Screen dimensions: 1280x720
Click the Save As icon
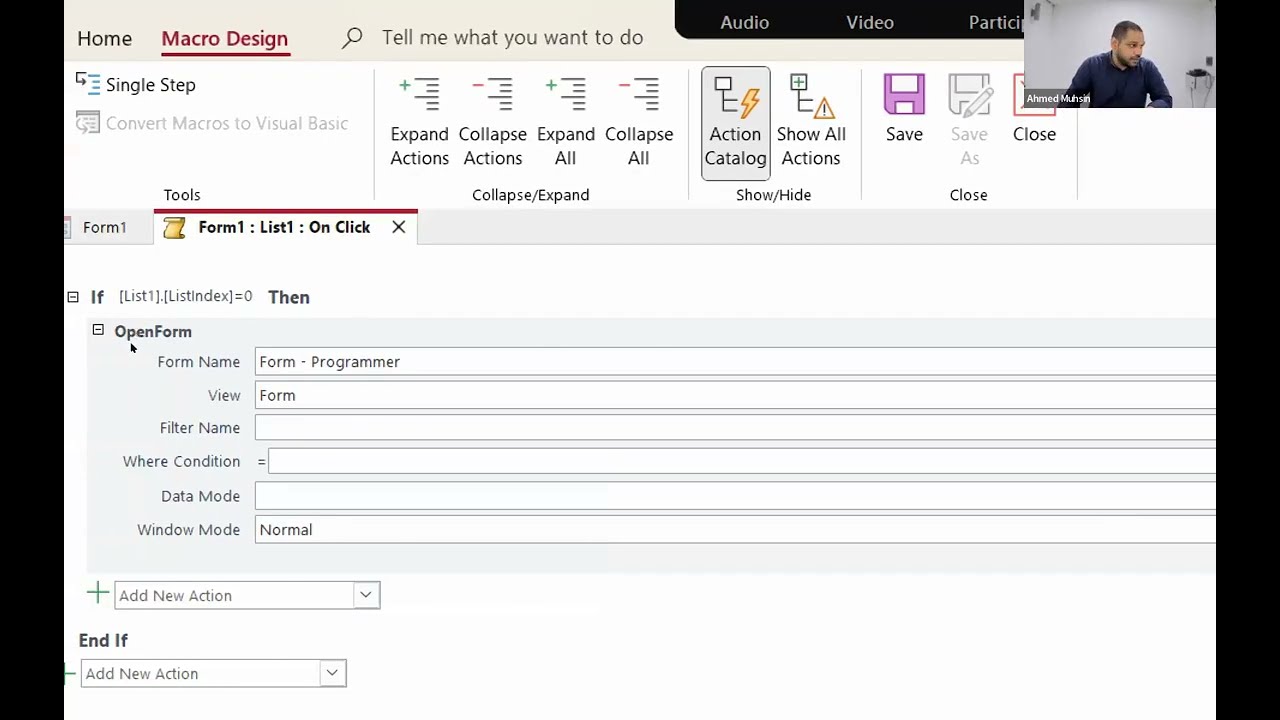pyautogui.click(x=969, y=96)
